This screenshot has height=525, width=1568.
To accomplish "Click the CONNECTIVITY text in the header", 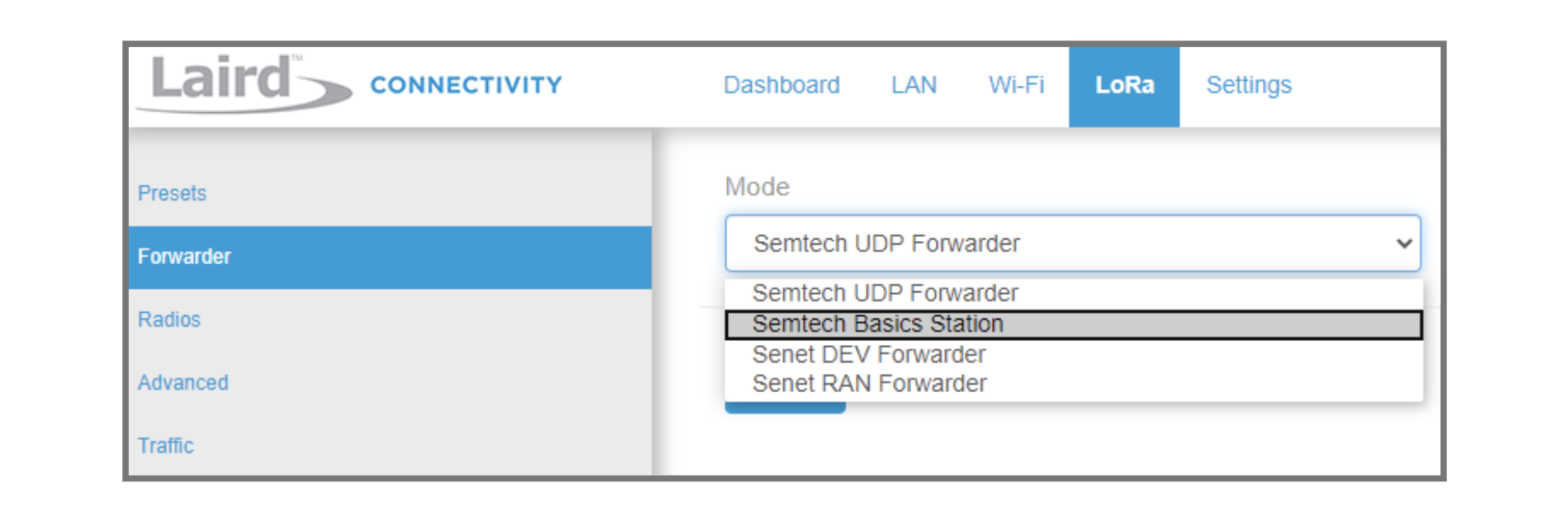I will 466,85.
